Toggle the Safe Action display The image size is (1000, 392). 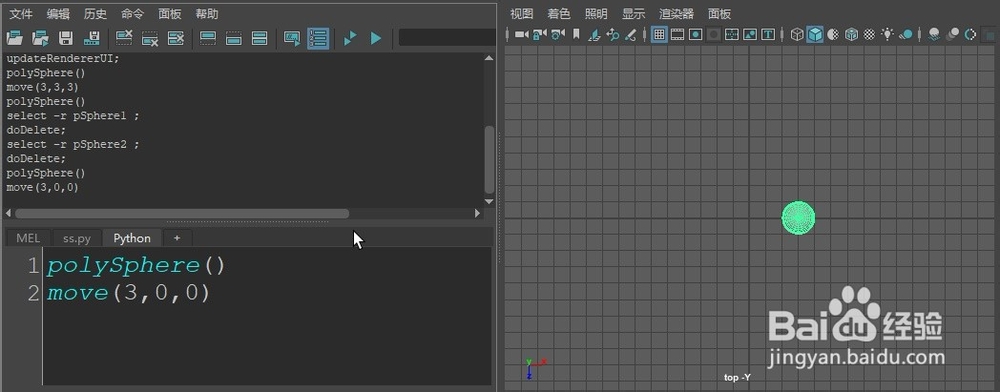(750, 34)
